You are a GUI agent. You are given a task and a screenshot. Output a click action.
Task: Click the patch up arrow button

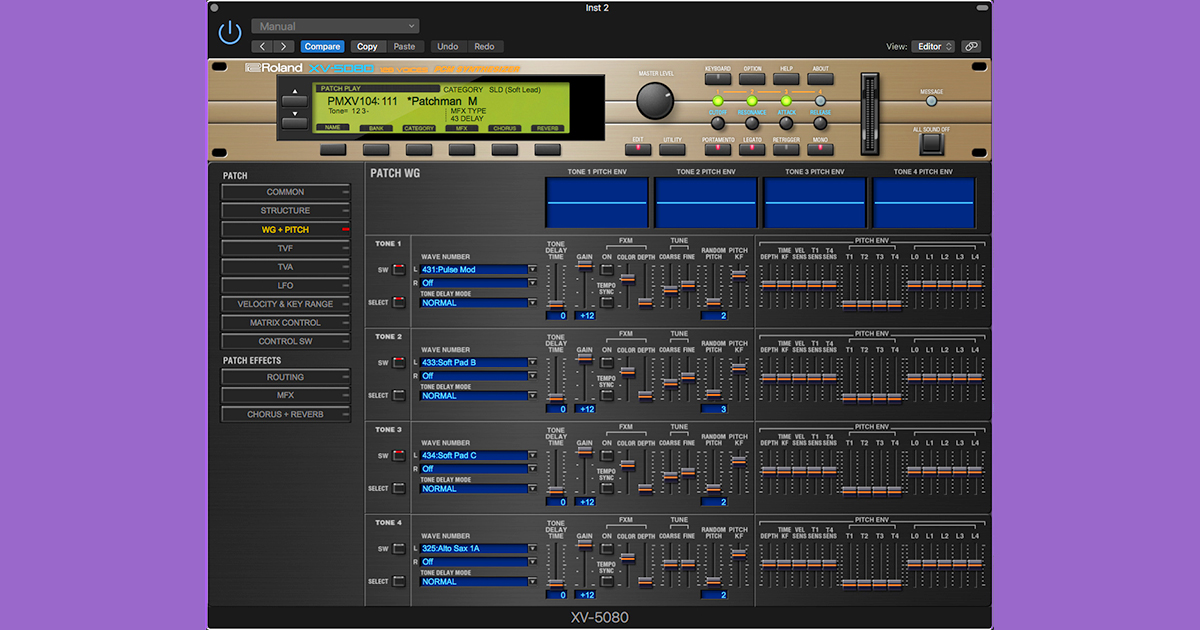[294, 100]
